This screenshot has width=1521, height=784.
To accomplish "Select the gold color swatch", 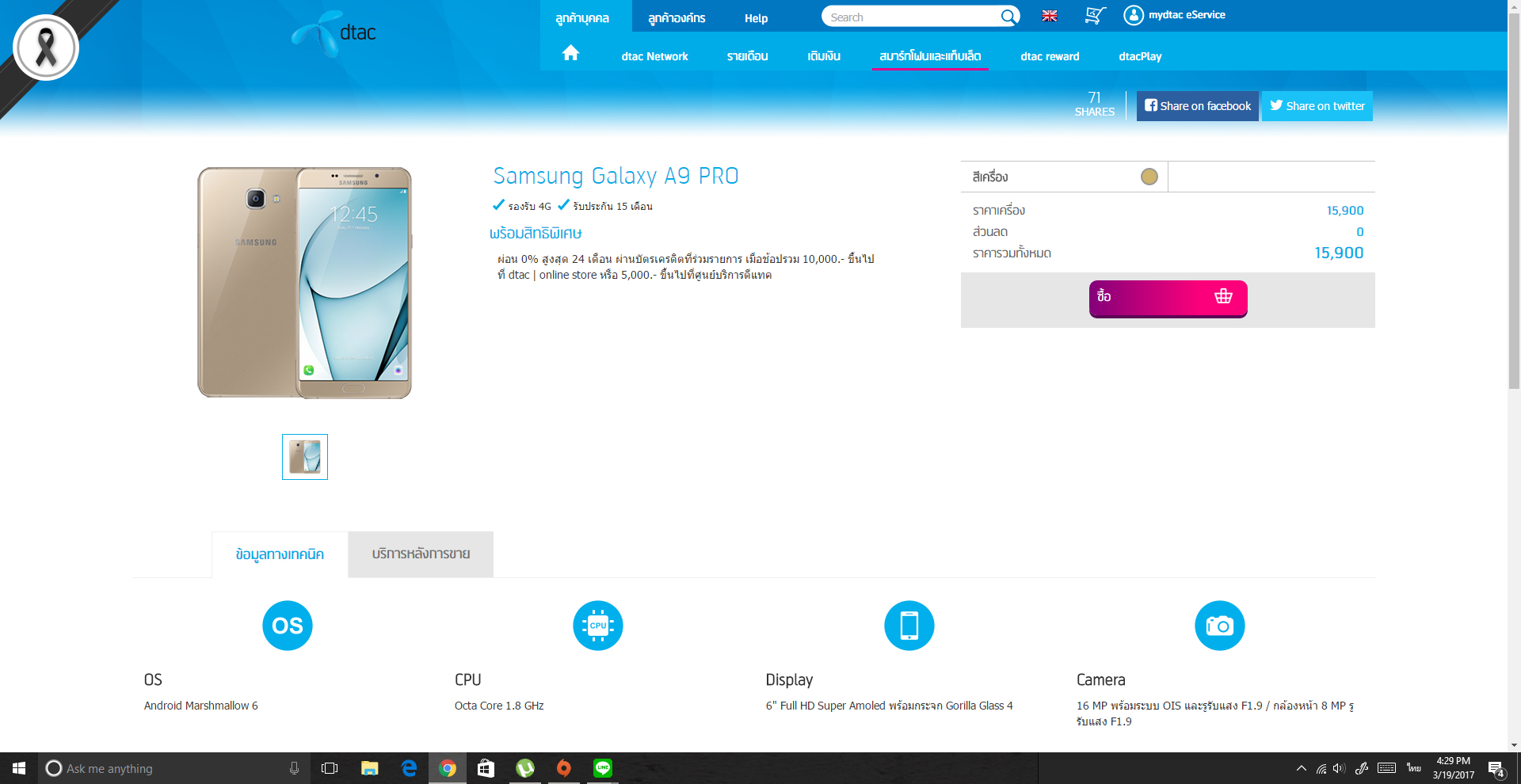I will click(1149, 177).
